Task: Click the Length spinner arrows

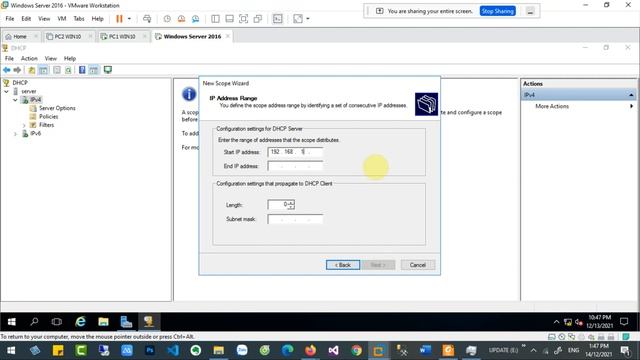Action: coord(291,204)
